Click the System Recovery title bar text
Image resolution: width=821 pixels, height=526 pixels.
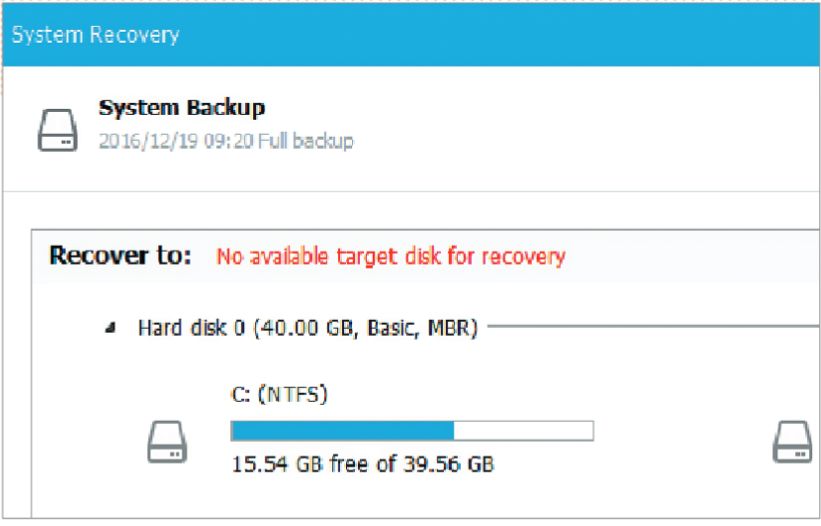tap(96, 35)
